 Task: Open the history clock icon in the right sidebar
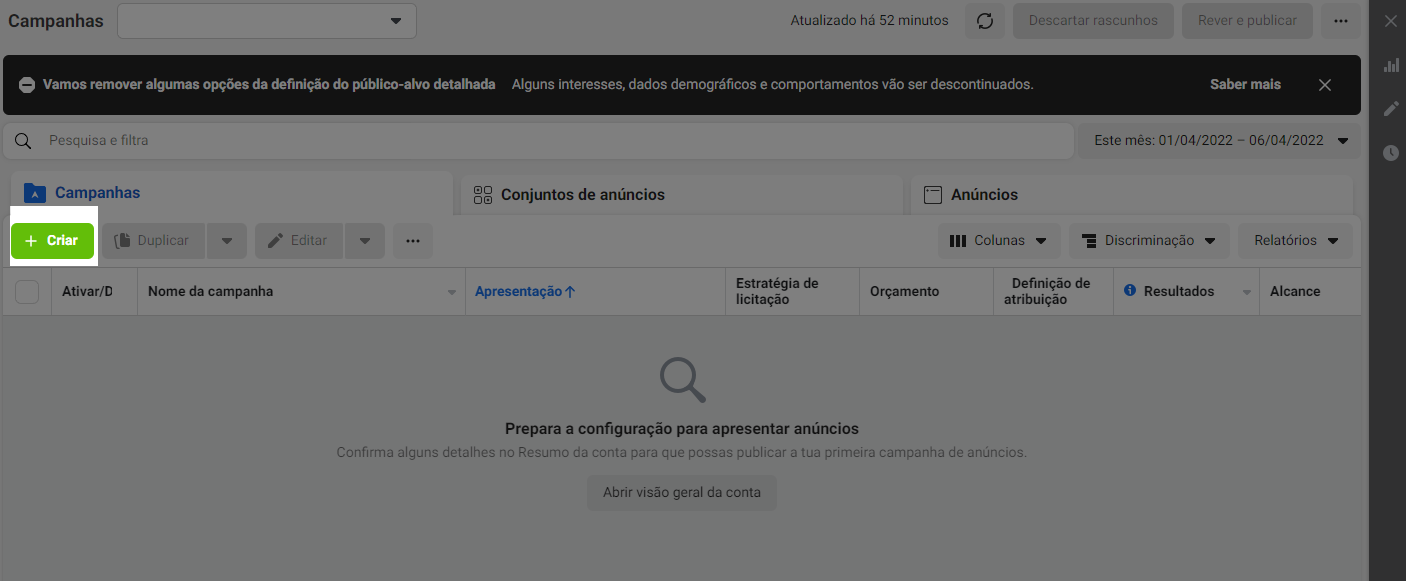click(x=1391, y=153)
